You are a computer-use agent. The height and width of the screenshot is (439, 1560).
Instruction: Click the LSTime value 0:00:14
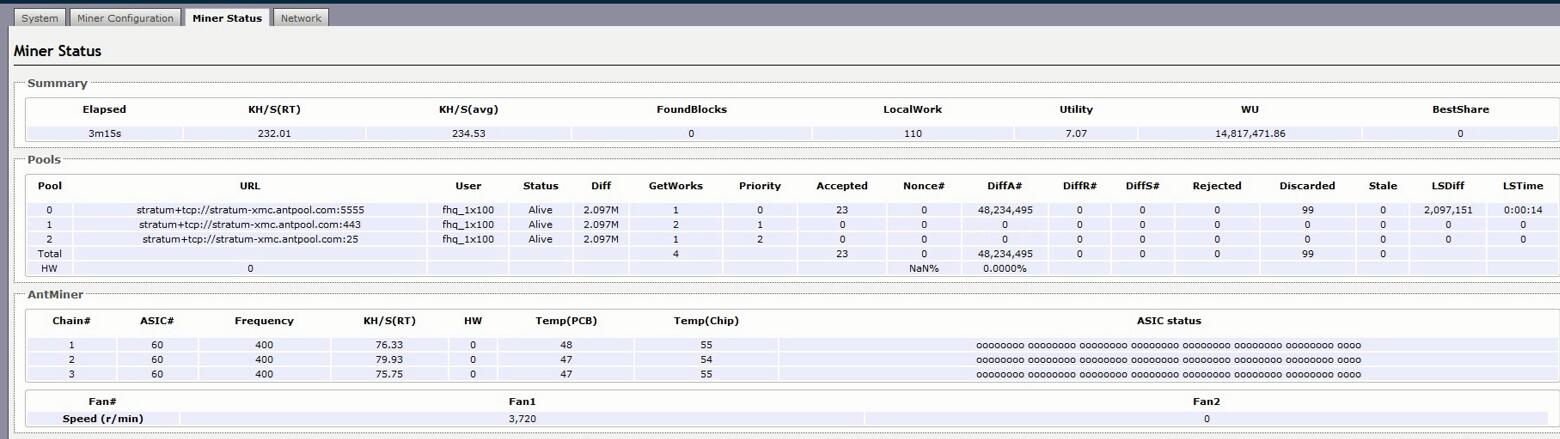pyautogui.click(x=1522, y=210)
